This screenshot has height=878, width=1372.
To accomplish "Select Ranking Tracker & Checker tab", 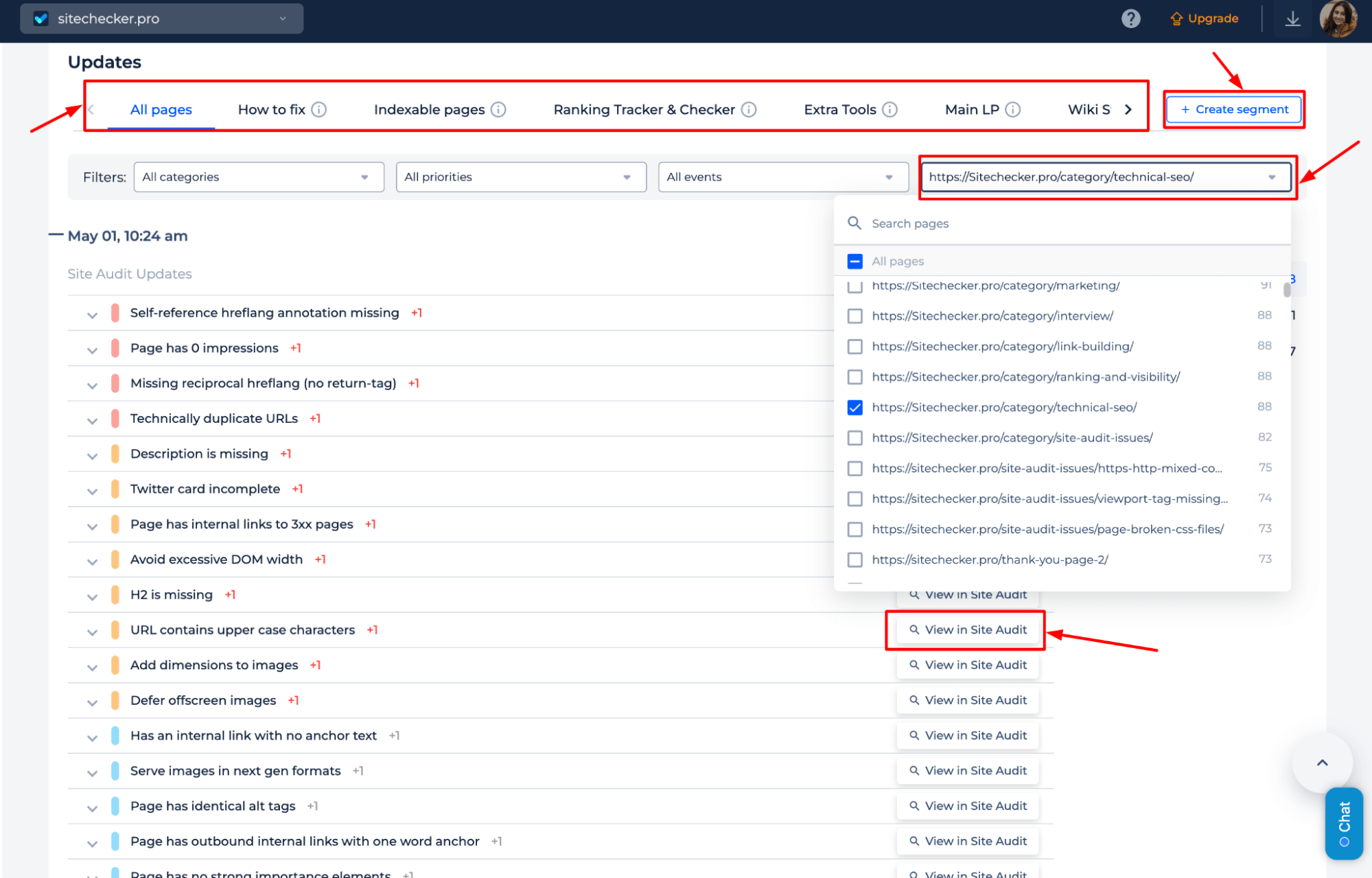I will click(644, 110).
